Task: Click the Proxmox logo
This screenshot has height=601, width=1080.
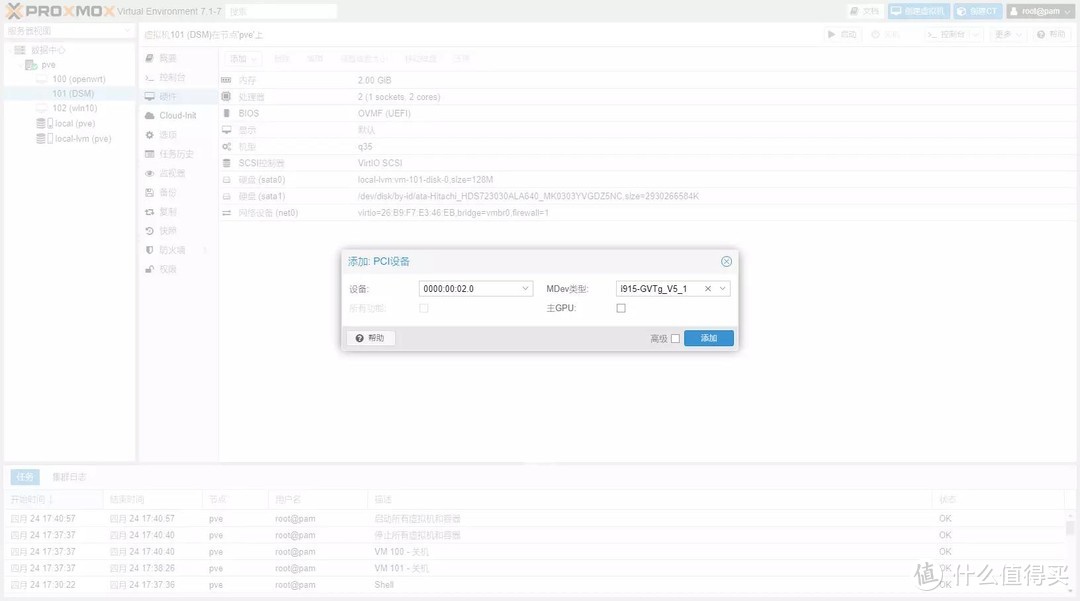Action: coord(60,11)
